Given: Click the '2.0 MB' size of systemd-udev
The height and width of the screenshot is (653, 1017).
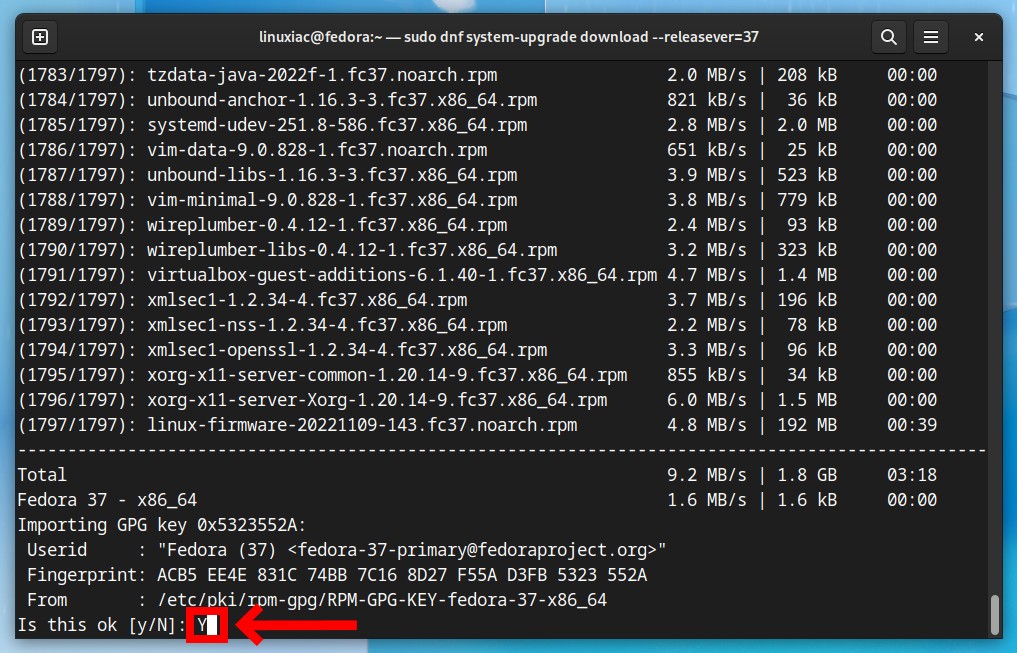Looking at the screenshot, I should [x=807, y=125].
